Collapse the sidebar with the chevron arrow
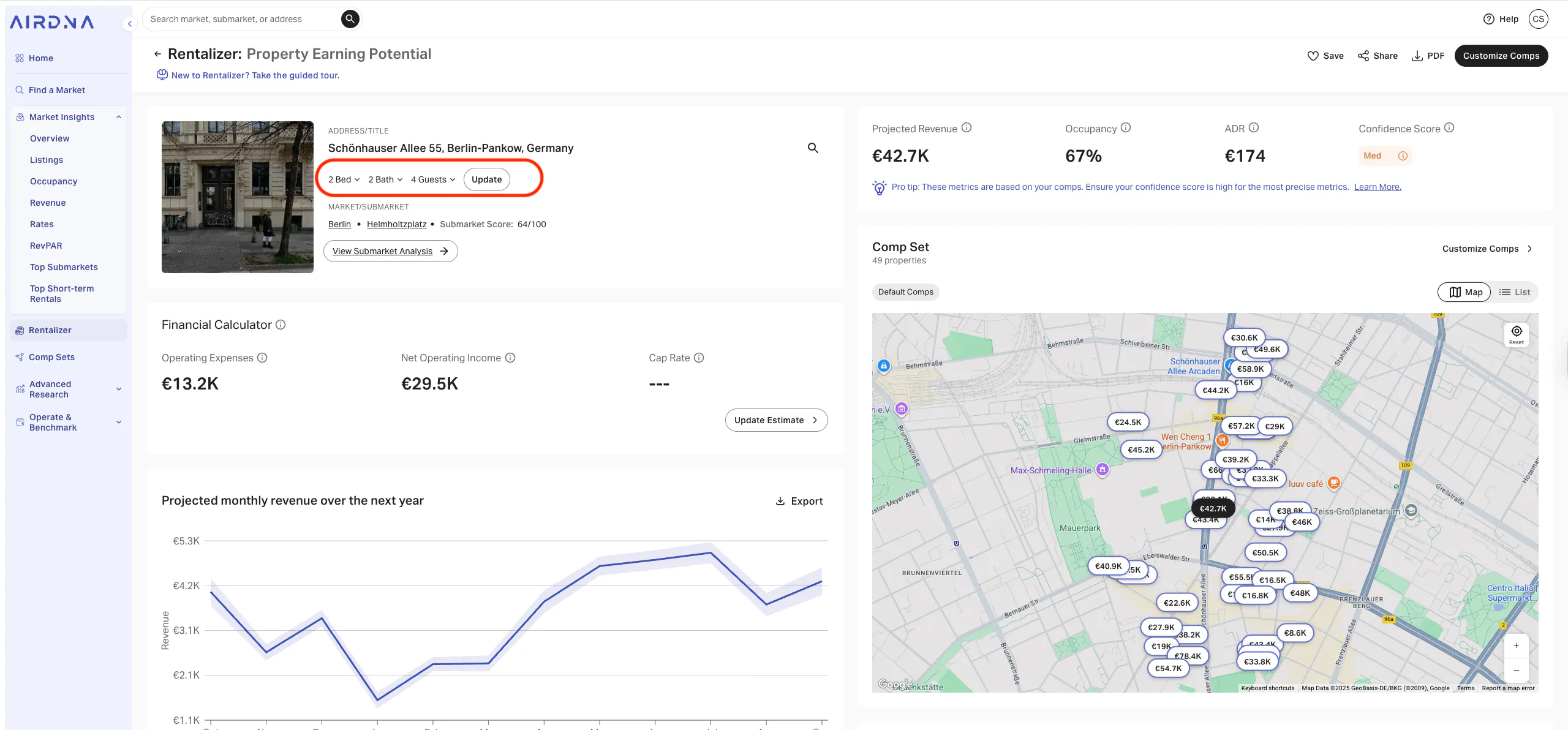The height and width of the screenshot is (730, 1568). (129, 24)
